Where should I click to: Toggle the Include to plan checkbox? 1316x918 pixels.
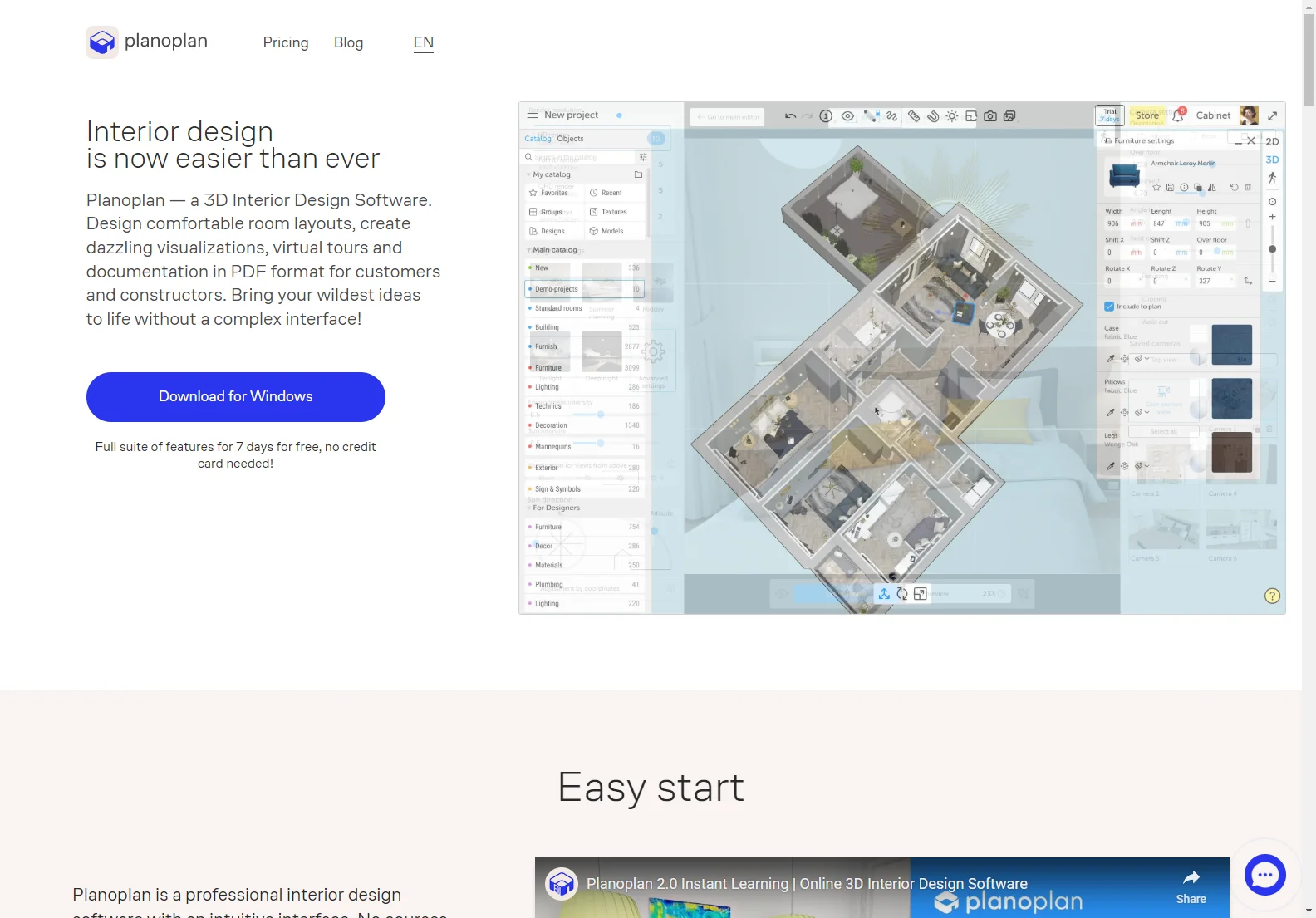point(1109,307)
